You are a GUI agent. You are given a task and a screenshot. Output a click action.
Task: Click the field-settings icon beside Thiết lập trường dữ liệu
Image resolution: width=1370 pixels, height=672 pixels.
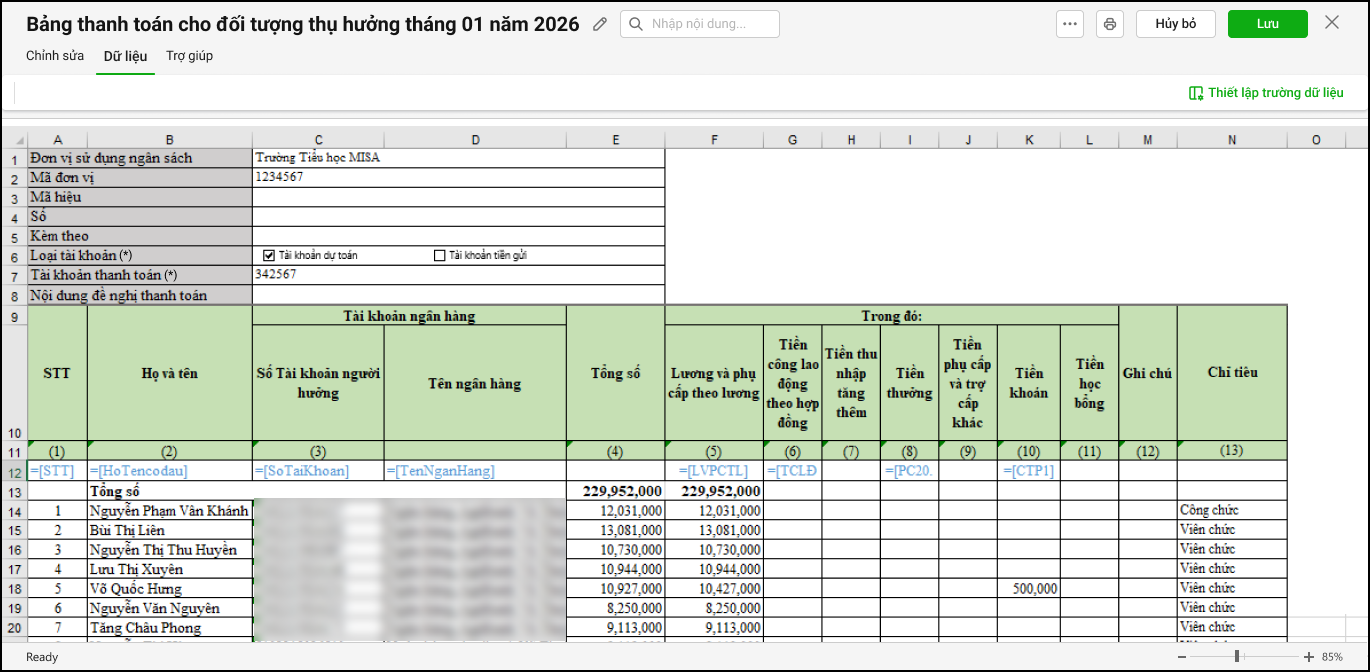[x=1196, y=93]
